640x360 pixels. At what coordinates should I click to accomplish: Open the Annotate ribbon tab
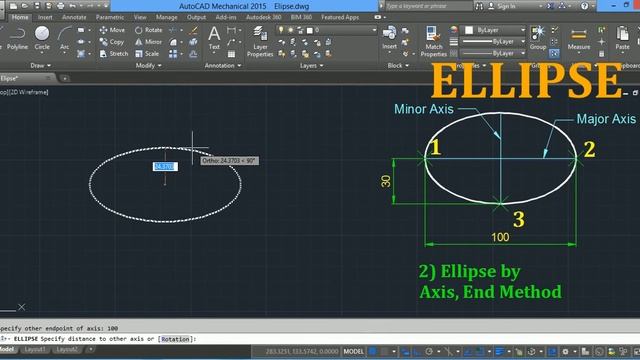point(74,17)
